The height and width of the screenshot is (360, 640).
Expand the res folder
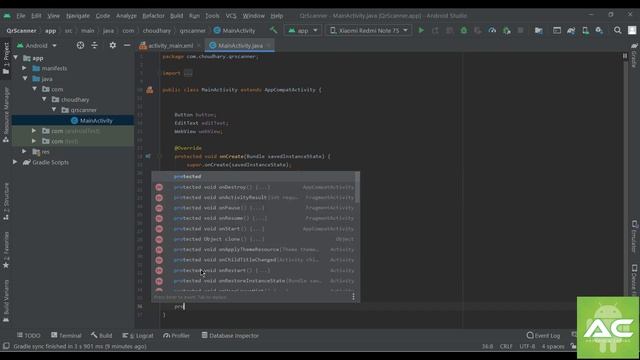[x=24, y=151]
